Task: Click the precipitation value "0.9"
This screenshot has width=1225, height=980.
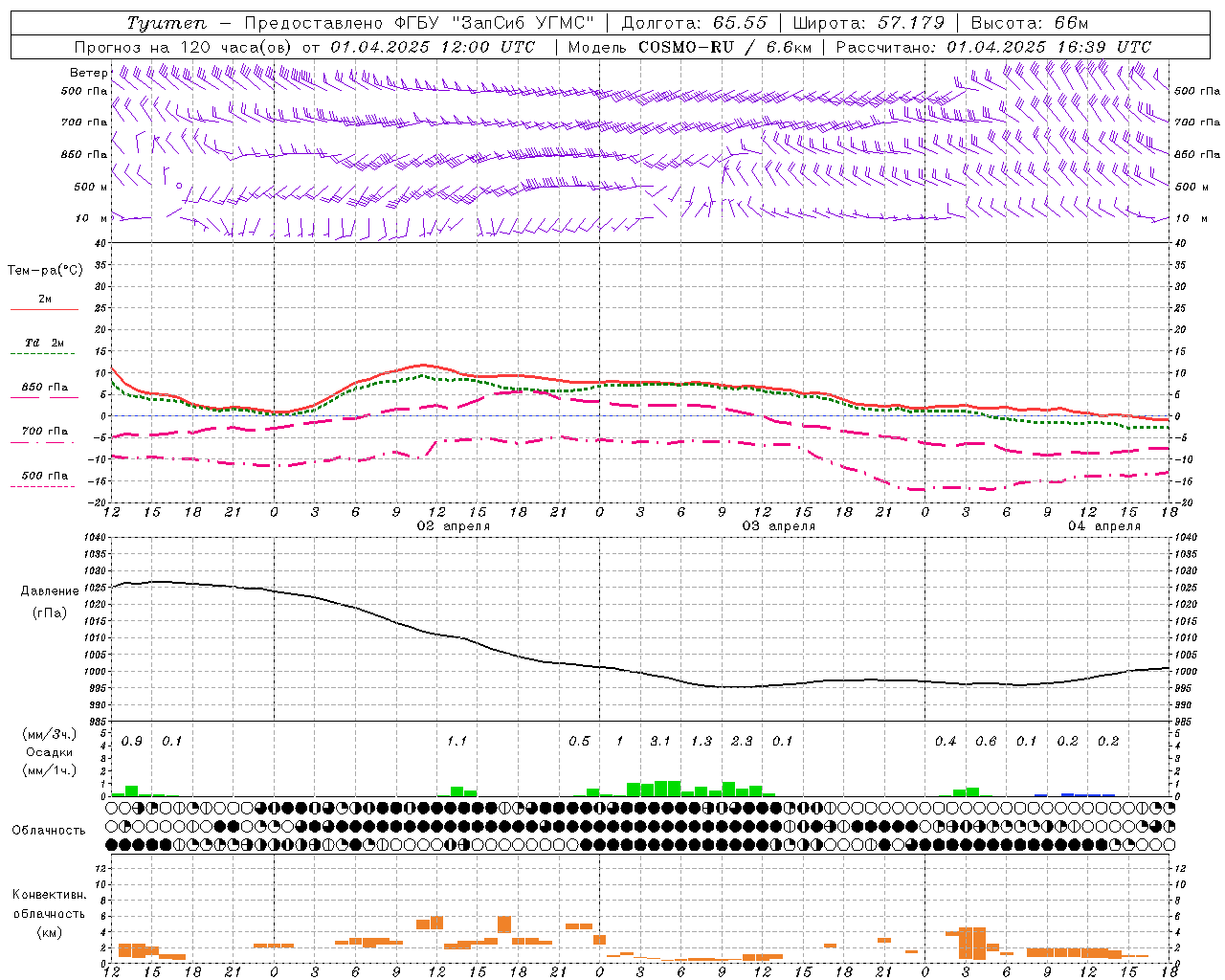Action: 132,742
